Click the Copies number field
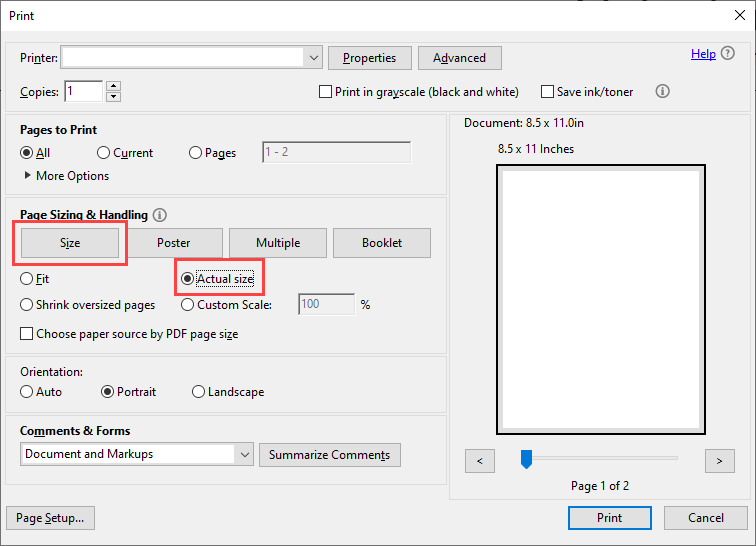The height and width of the screenshot is (546, 756). tap(84, 91)
